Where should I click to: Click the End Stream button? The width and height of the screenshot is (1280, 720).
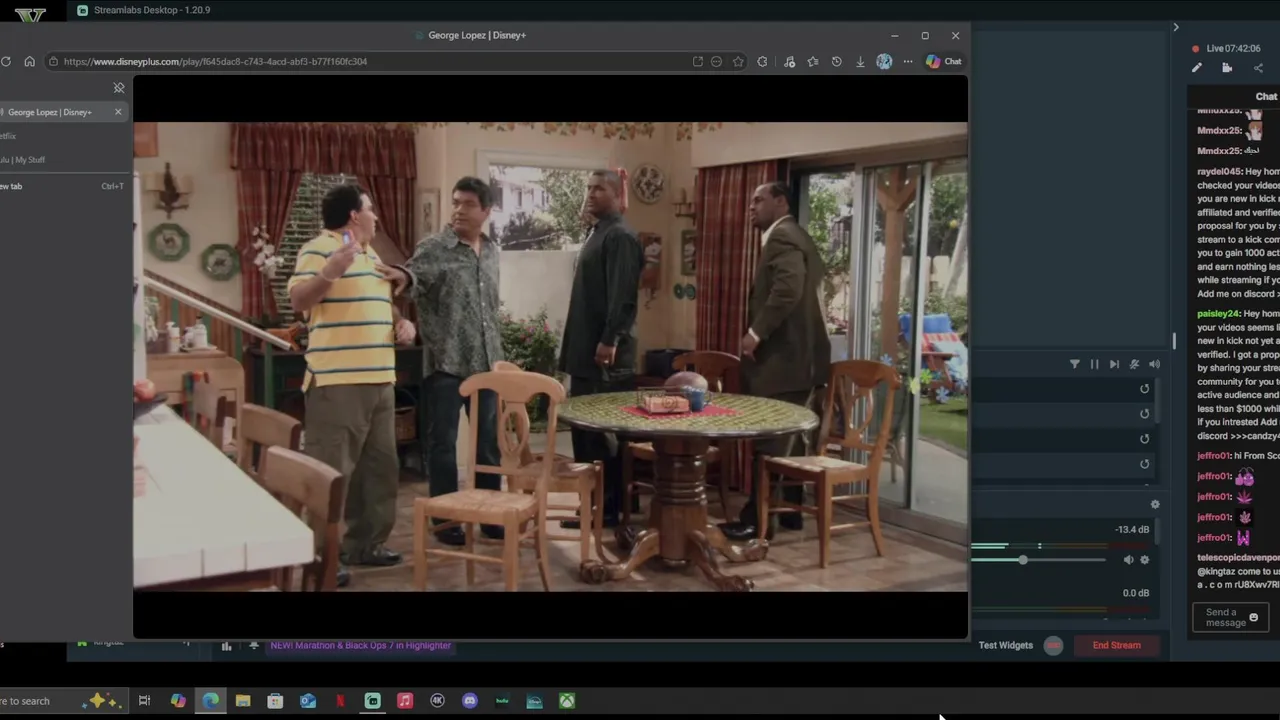click(1116, 645)
